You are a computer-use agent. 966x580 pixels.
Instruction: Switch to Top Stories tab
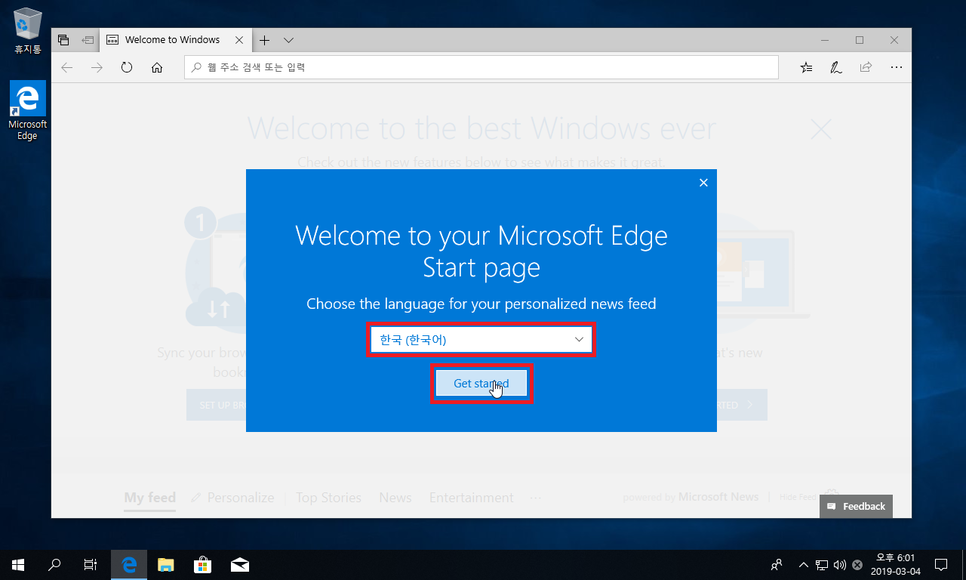328,497
